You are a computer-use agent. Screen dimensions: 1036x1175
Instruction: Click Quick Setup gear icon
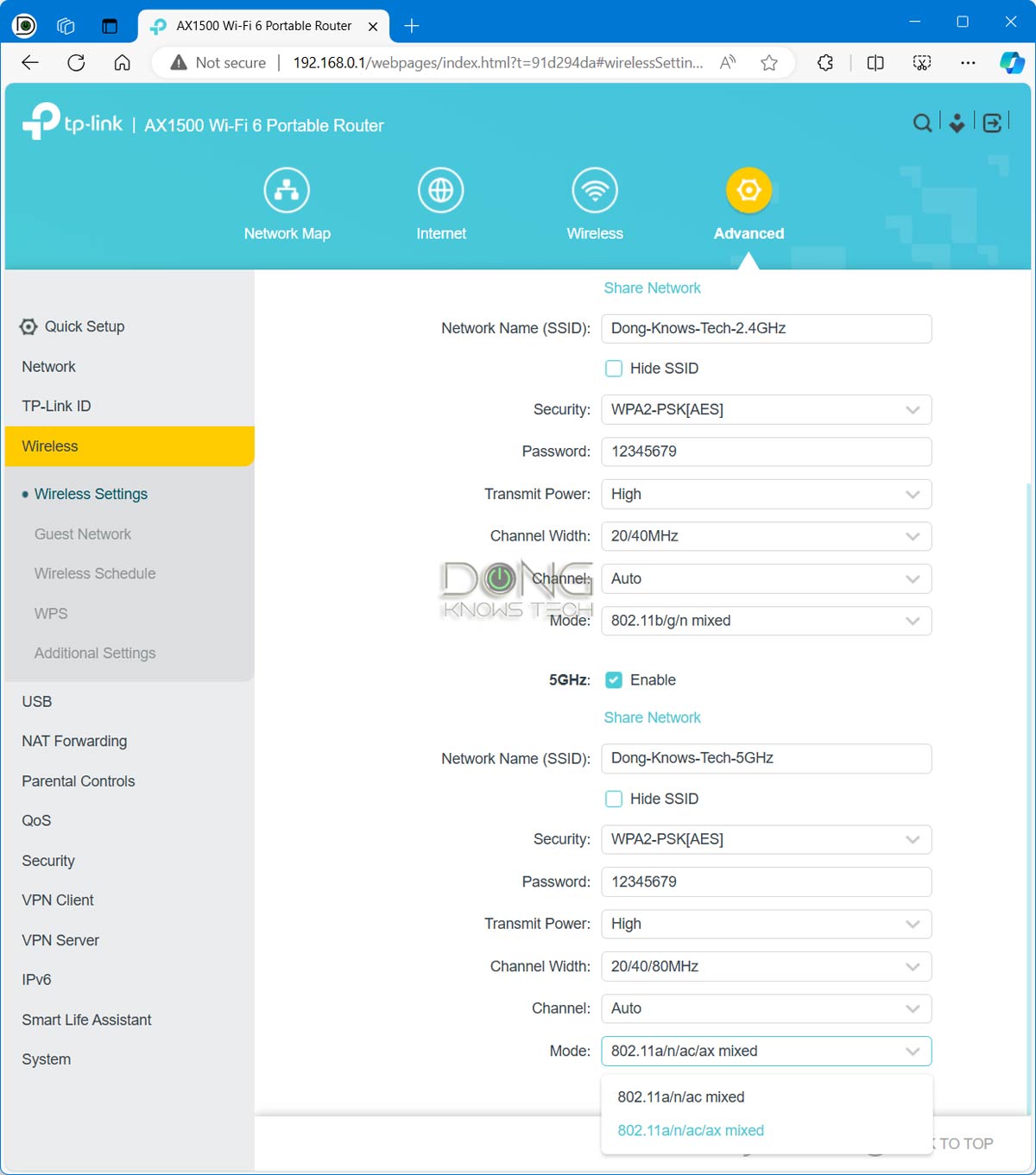pos(28,326)
